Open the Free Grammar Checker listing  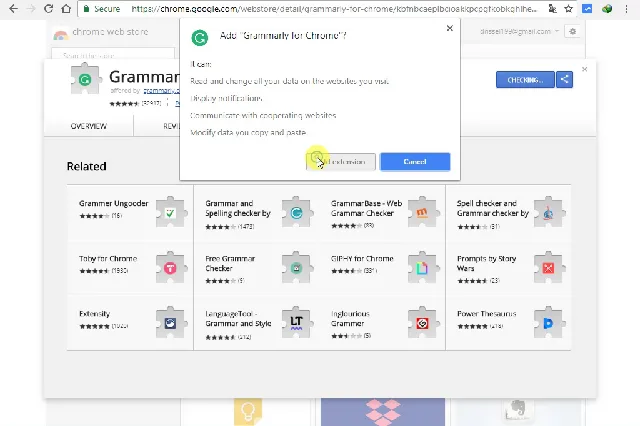click(232, 263)
